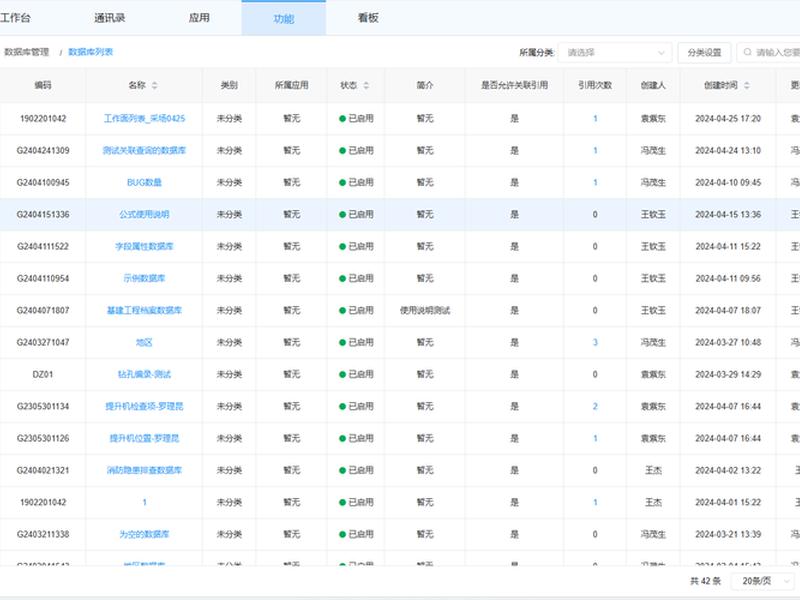This screenshot has height=600, width=800.
Task: Open the 地区 database link
Action: 144,342
